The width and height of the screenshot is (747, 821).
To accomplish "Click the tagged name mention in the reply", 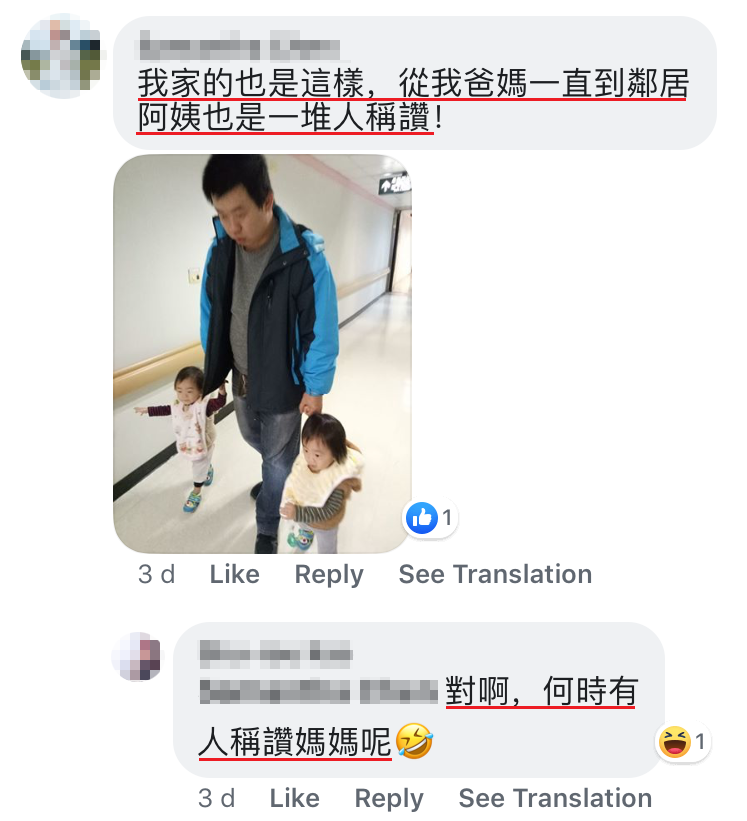I will pos(319,691).
